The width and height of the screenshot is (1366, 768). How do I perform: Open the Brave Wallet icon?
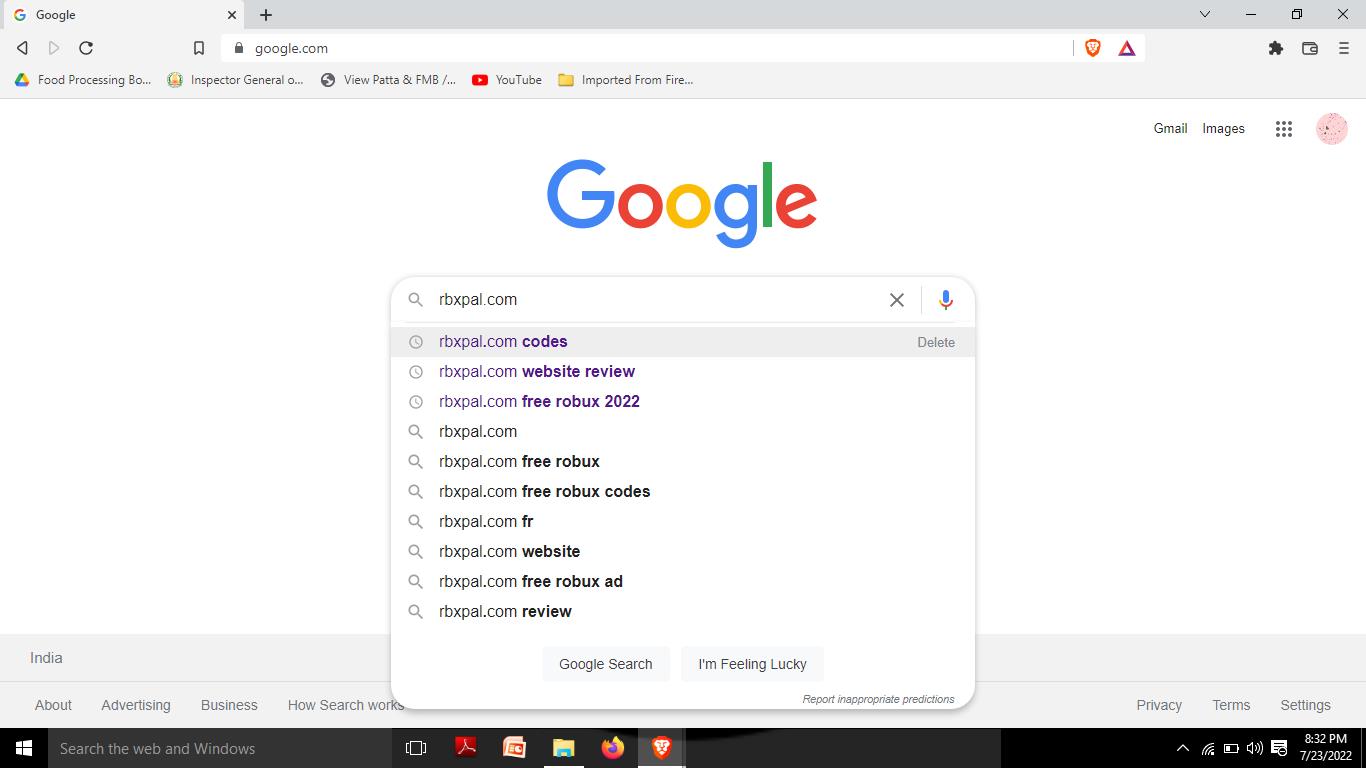(x=1310, y=48)
